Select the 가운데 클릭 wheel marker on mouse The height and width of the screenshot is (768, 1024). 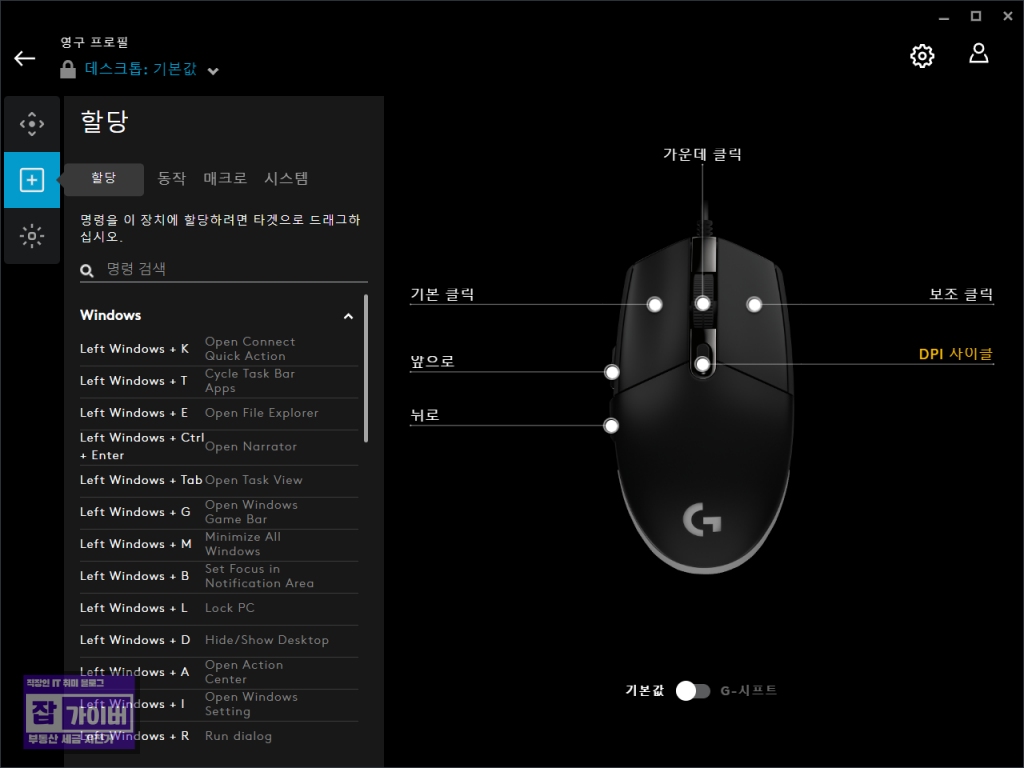pos(703,304)
